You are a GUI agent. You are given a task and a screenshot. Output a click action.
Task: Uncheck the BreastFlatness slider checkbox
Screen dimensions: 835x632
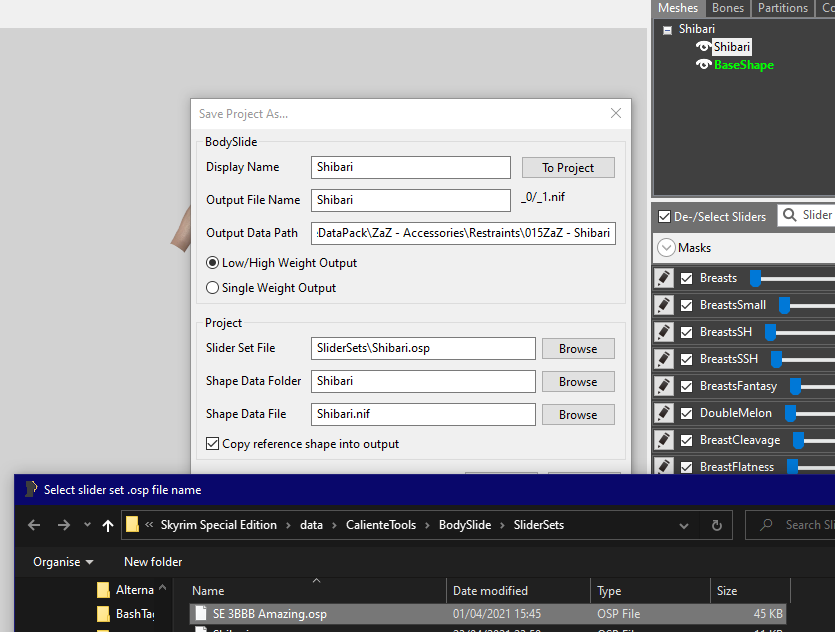[x=686, y=467]
